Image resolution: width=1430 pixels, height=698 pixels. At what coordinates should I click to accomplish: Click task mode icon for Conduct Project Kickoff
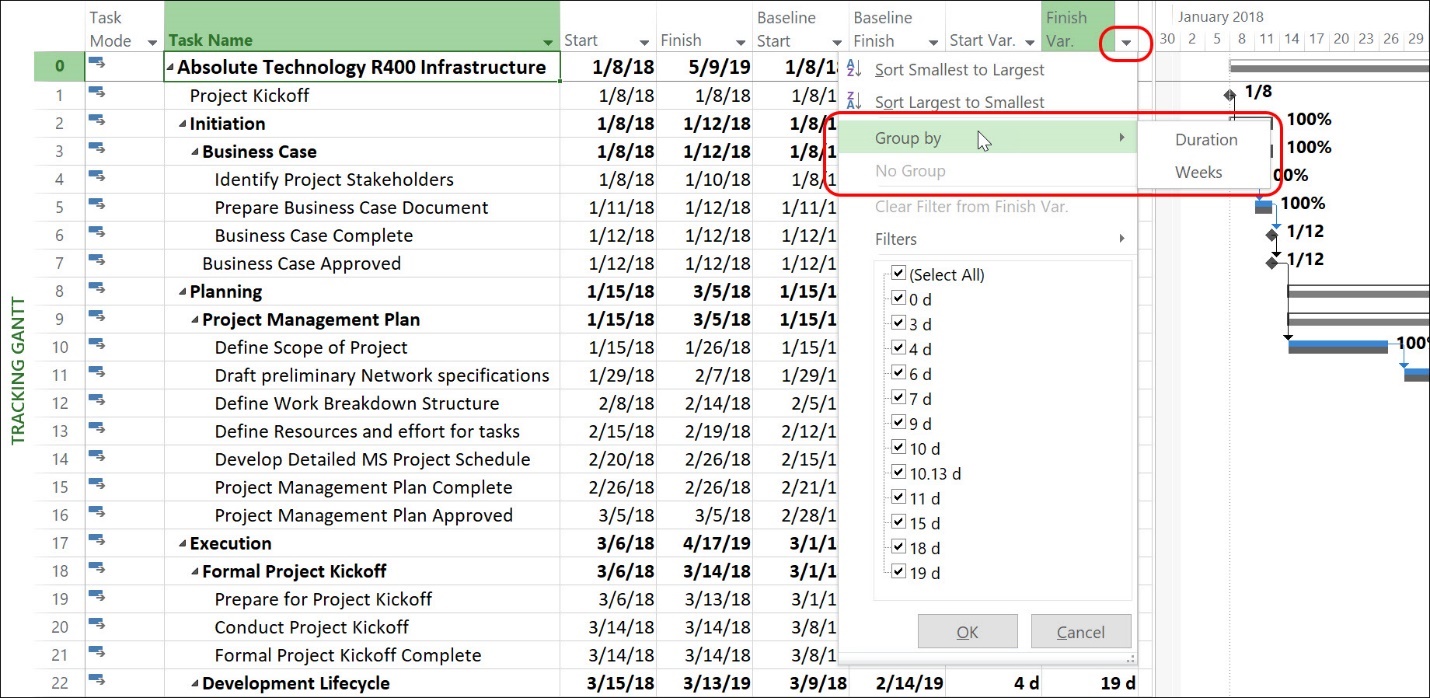[97, 624]
